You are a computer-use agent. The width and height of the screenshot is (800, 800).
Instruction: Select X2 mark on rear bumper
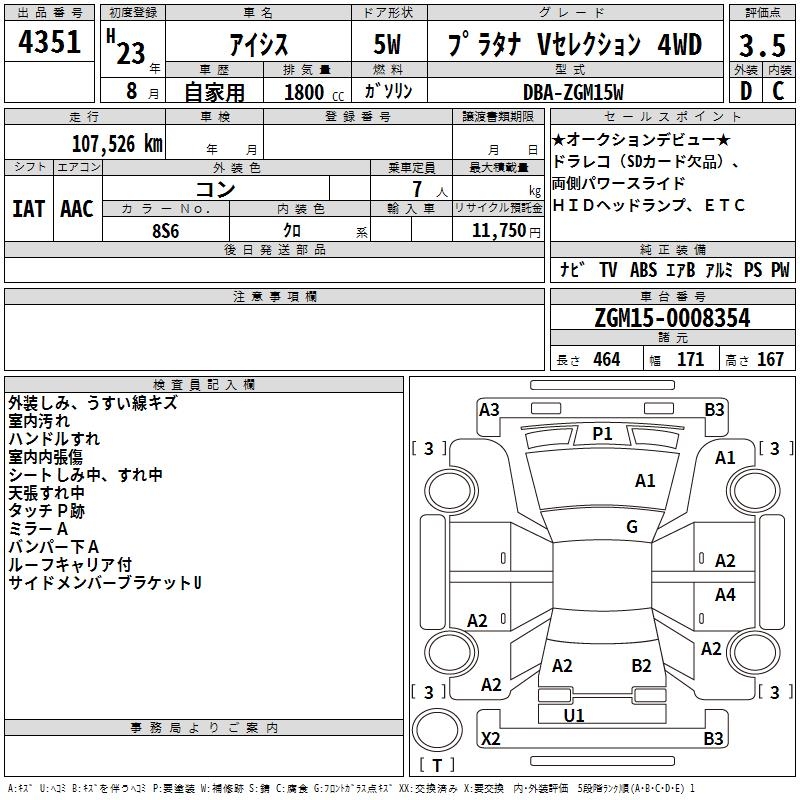pyautogui.click(x=490, y=738)
